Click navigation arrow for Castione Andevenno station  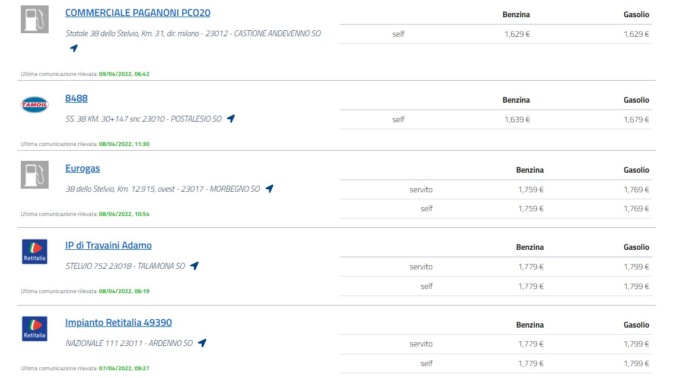point(74,48)
